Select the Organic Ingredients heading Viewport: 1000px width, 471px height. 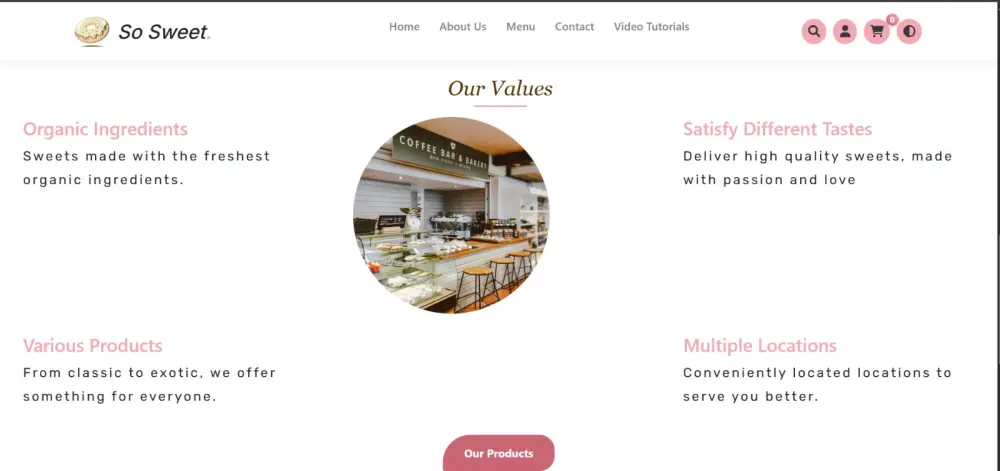pos(105,129)
